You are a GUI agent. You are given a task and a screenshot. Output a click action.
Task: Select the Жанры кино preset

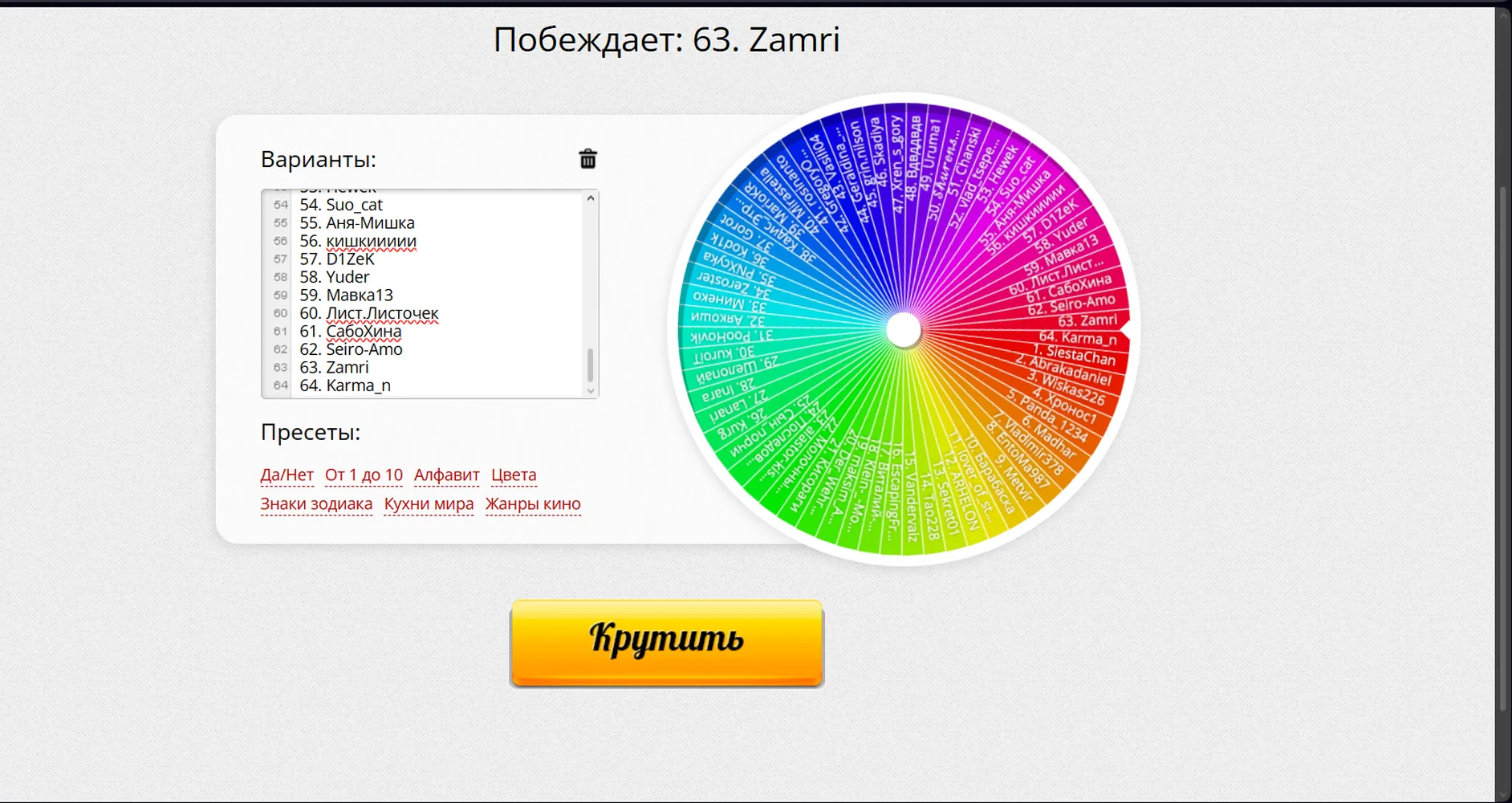[x=533, y=503]
